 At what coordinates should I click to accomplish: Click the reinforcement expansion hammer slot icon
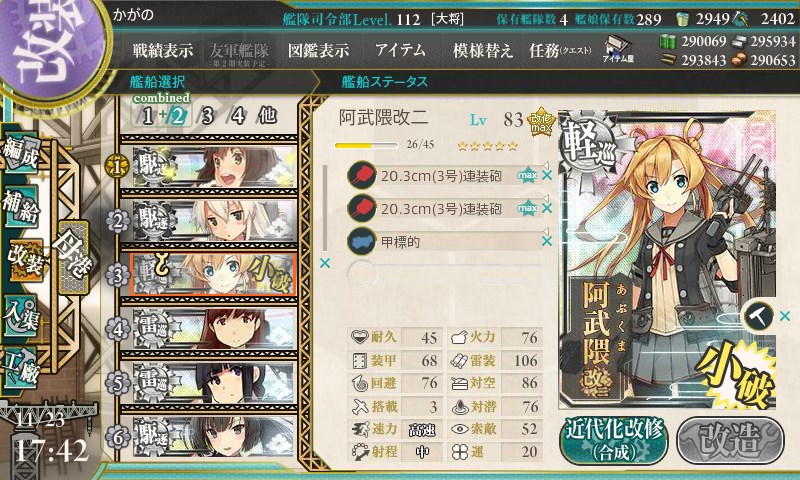click(758, 316)
